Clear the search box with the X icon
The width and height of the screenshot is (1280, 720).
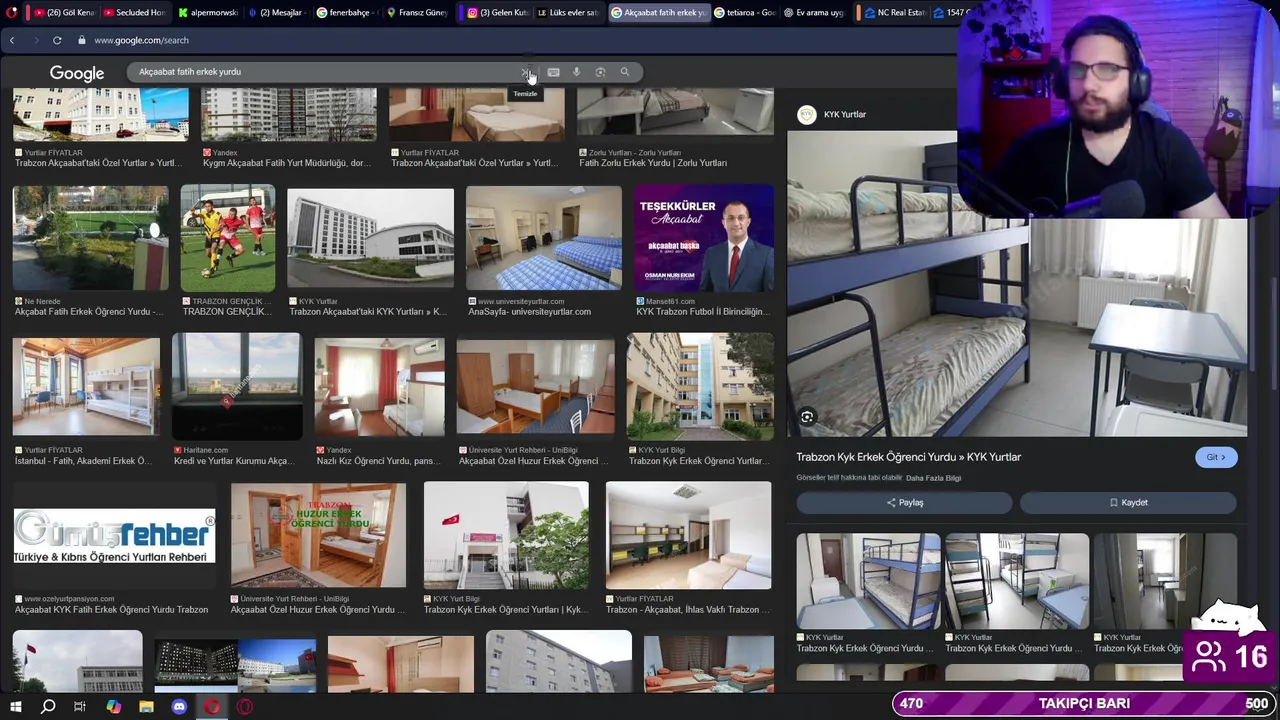click(x=525, y=72)
